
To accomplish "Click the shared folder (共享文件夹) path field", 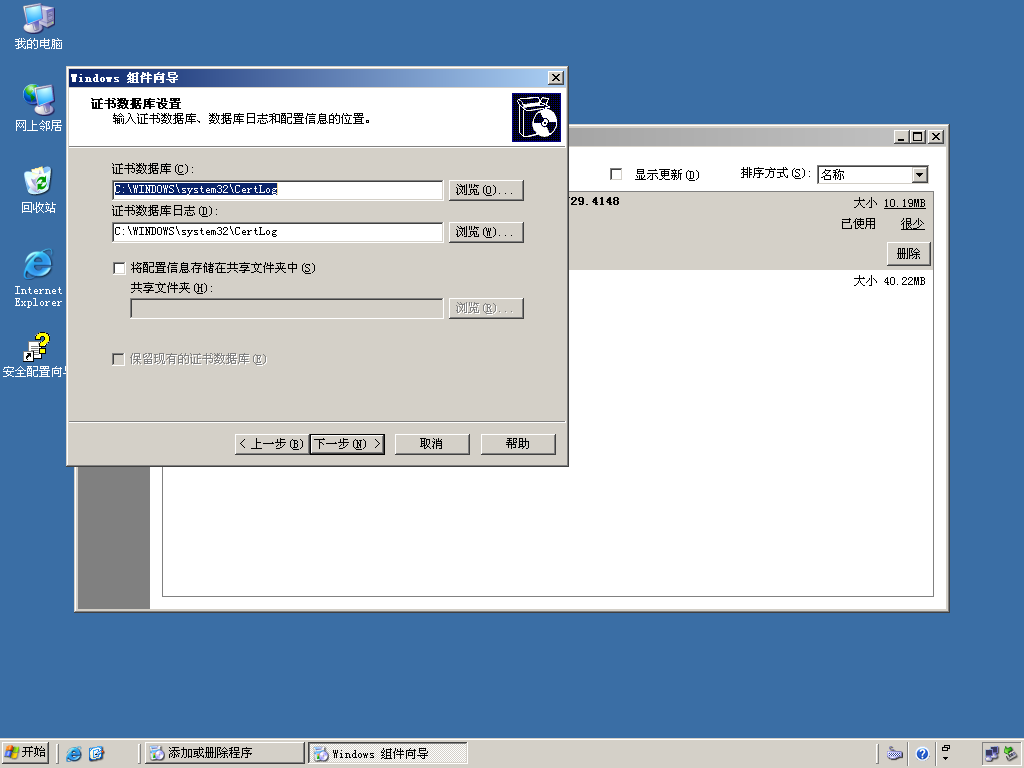I will pos(287,308).
